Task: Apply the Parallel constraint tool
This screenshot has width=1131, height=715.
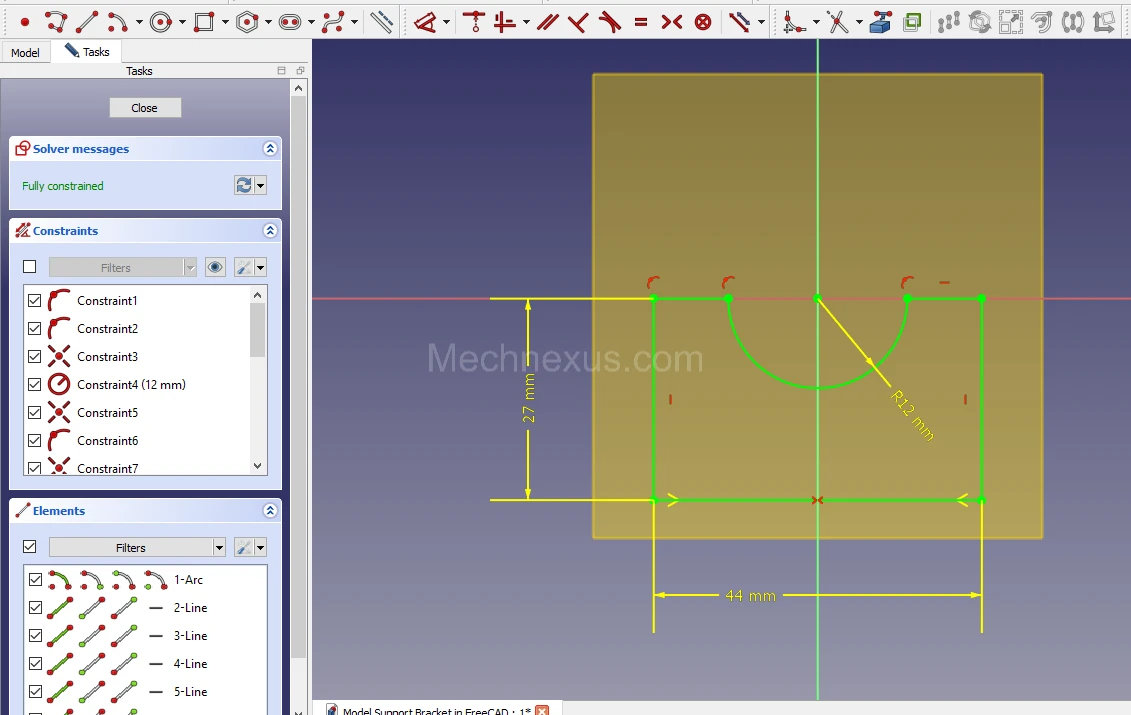Action: 546,21
